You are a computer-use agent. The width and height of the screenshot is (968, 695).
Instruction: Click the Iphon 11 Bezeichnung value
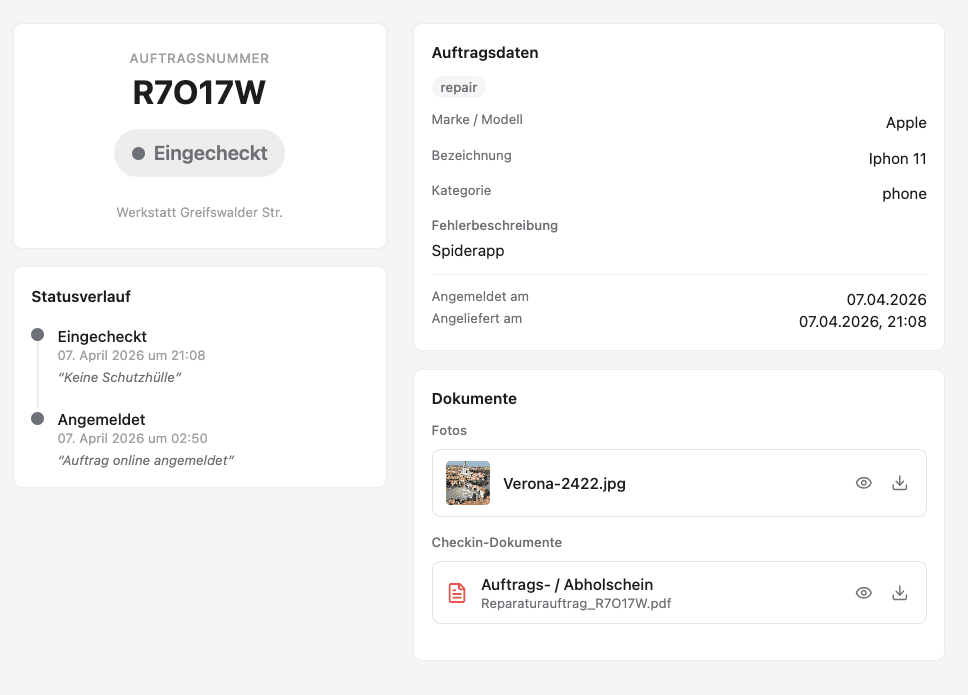897,159
